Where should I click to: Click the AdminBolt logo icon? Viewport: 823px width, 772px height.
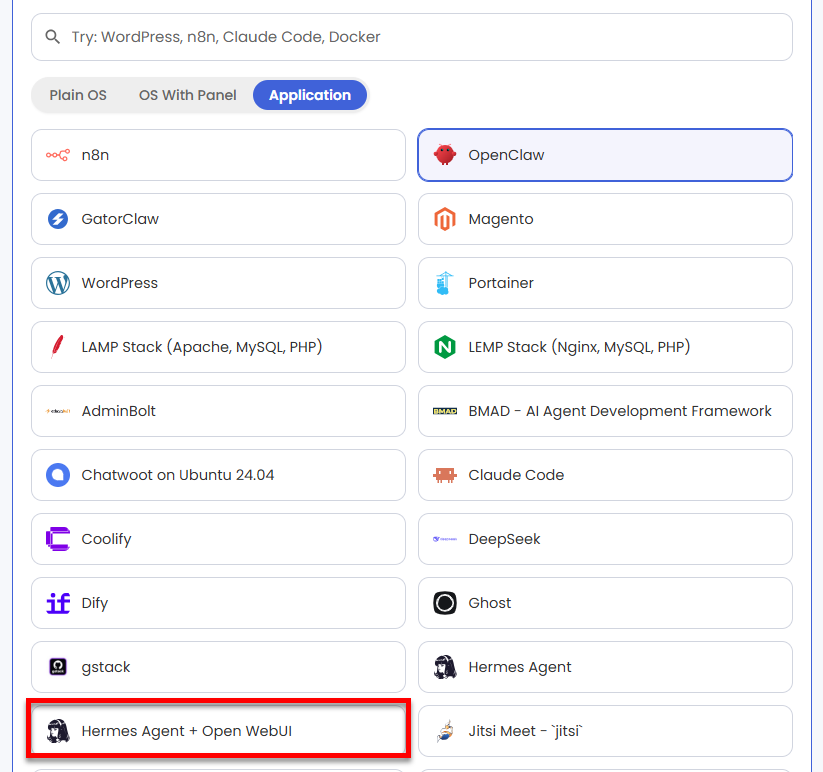[58, 411]
